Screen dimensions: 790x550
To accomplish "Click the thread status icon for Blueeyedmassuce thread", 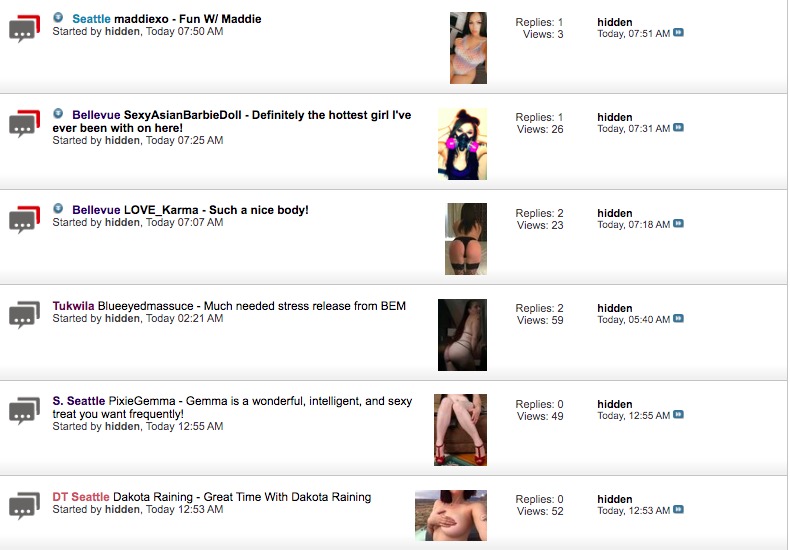I will click(x=24, y=315).
